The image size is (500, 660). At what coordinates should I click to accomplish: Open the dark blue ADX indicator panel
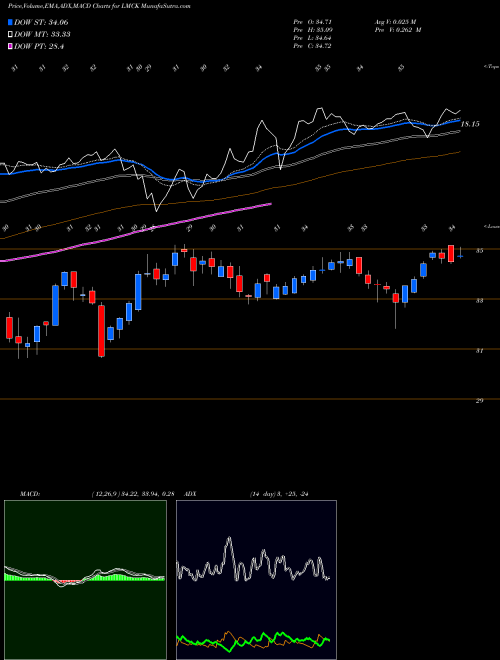click(256, 580)
